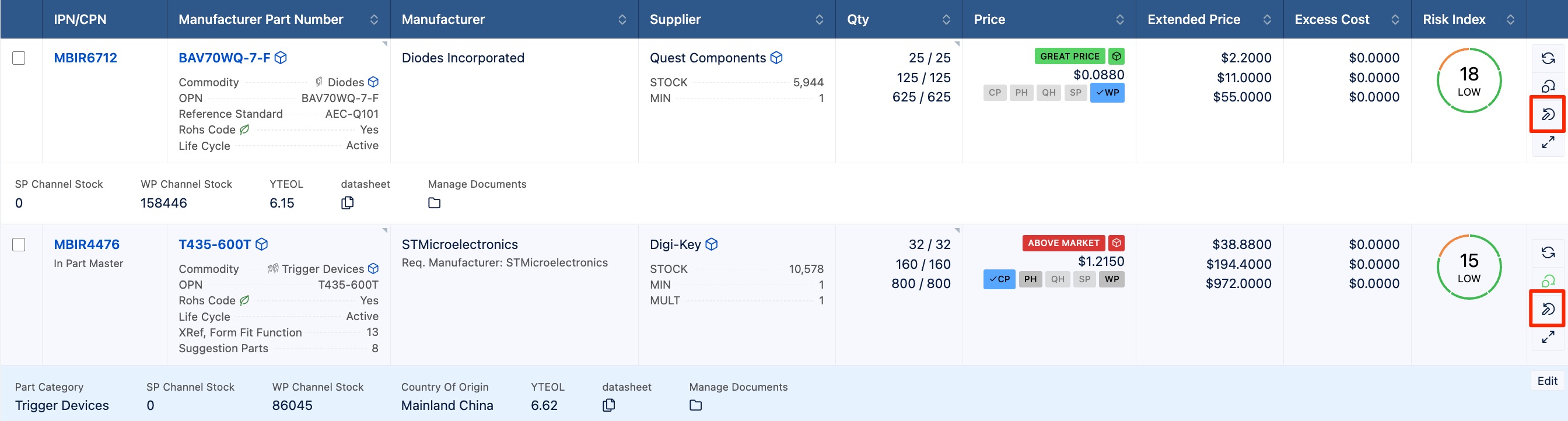Toggle PH price in the Digi-Key row
1568x421 pixels.
pyautogui.click(x=1030, y=279)
